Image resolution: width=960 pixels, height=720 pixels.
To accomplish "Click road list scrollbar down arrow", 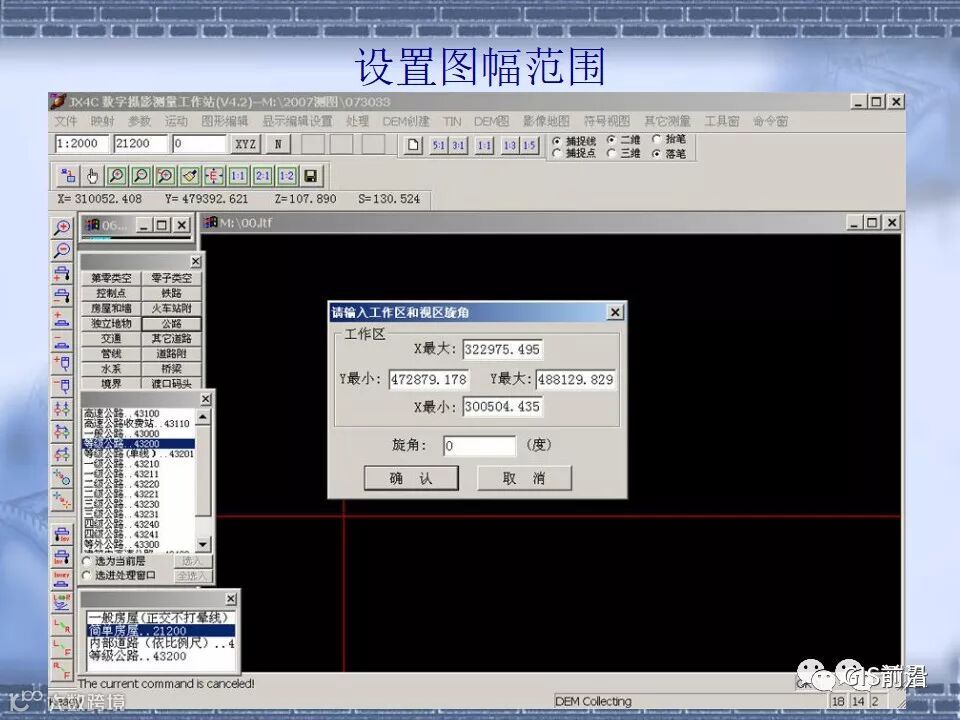I will [x=203, y=544].
